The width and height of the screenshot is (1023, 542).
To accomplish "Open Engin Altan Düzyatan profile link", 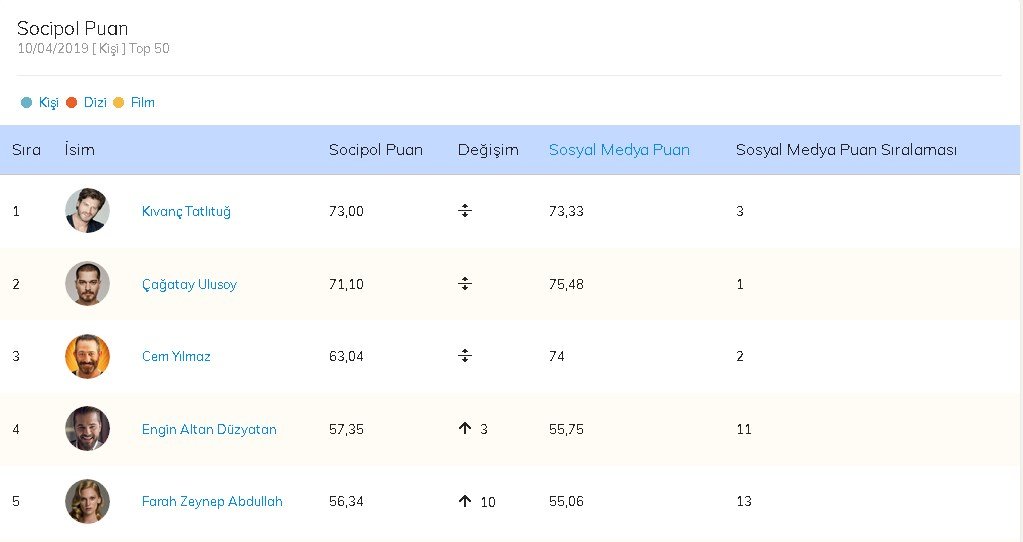I will tap(209, 429).
